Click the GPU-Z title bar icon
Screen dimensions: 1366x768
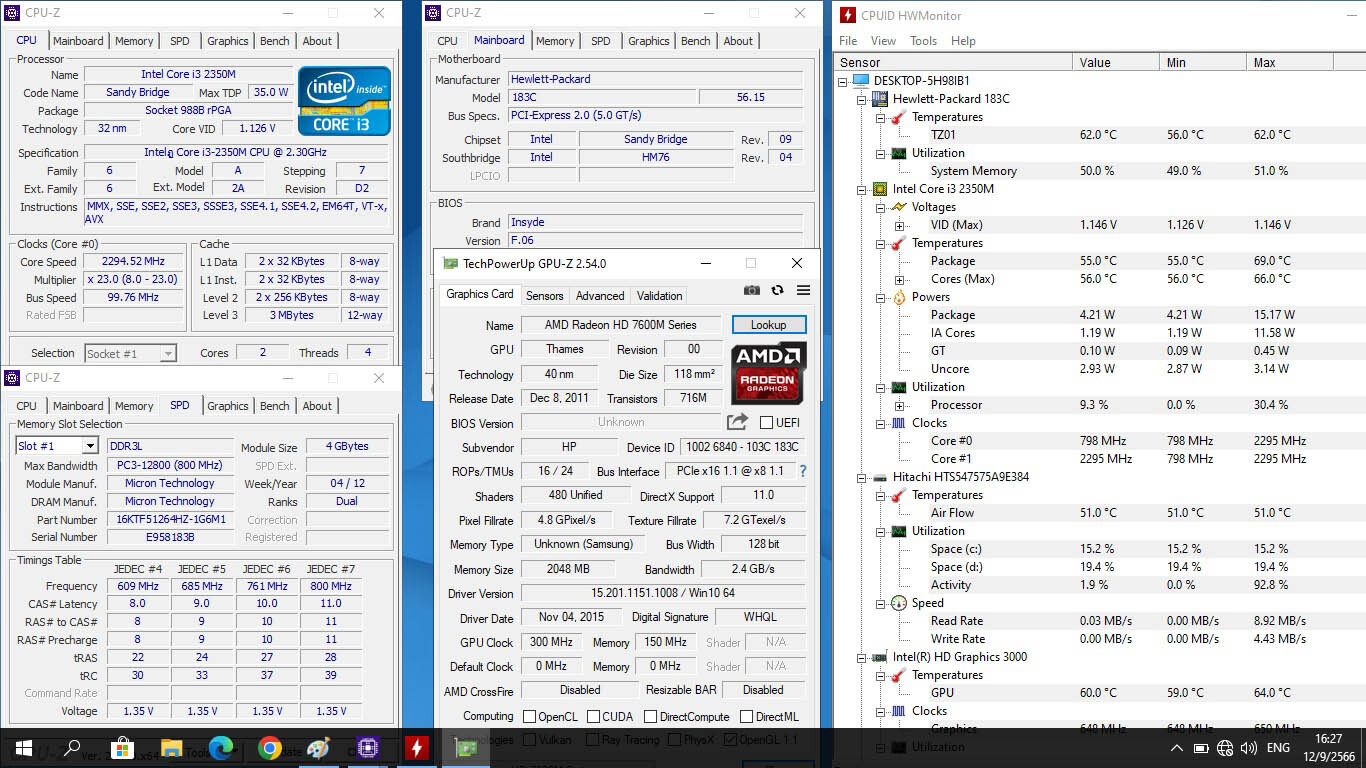point(451,263)
